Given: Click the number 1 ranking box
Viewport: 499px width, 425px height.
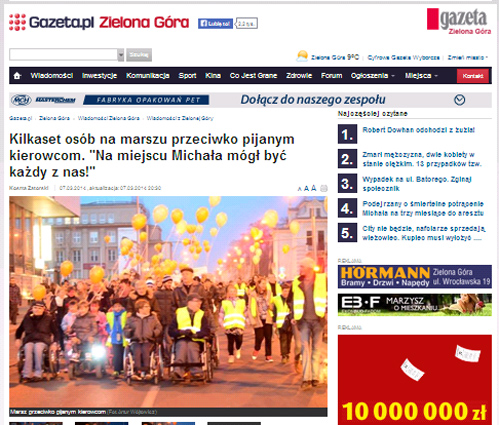Looking at the screenshot, I should pos(347,134).
